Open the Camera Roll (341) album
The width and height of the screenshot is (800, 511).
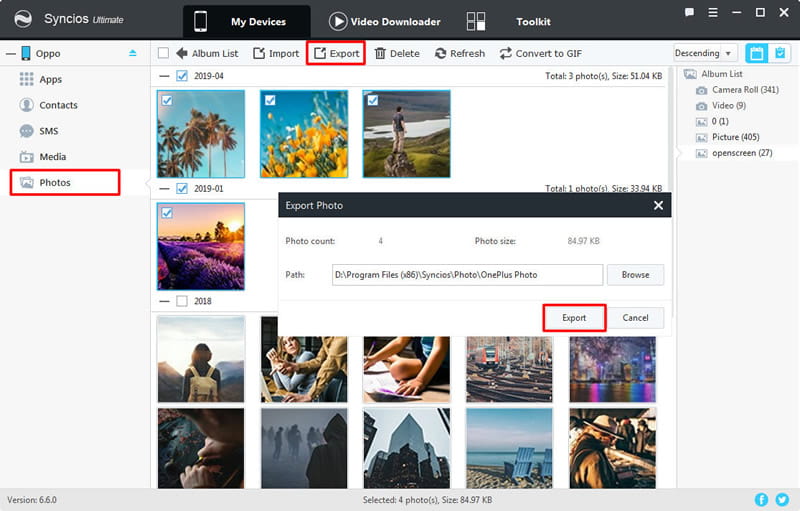738,90
